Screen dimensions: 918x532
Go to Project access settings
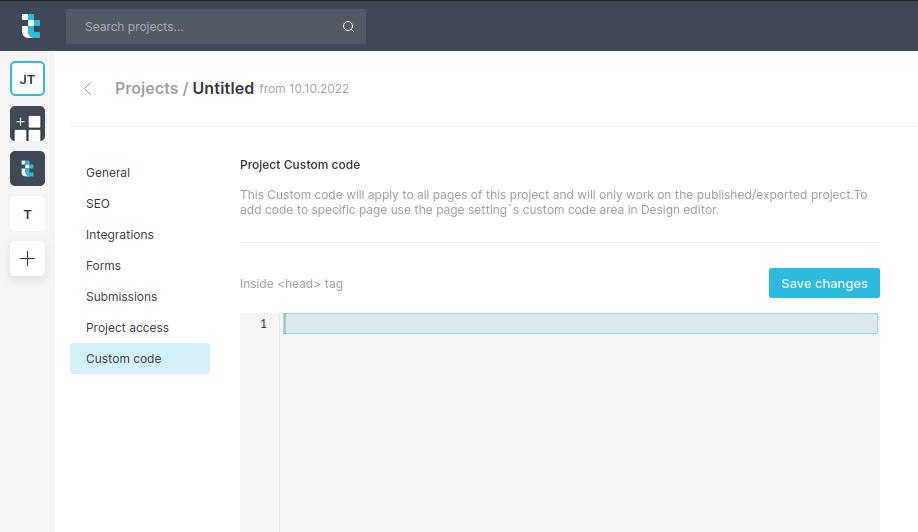[127, 328]
